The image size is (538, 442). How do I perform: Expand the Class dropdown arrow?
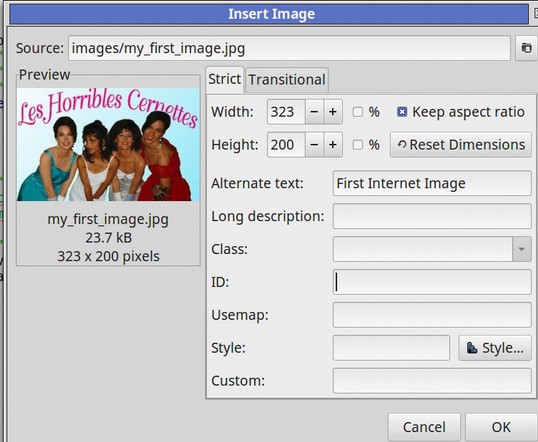tap(522, 249)
